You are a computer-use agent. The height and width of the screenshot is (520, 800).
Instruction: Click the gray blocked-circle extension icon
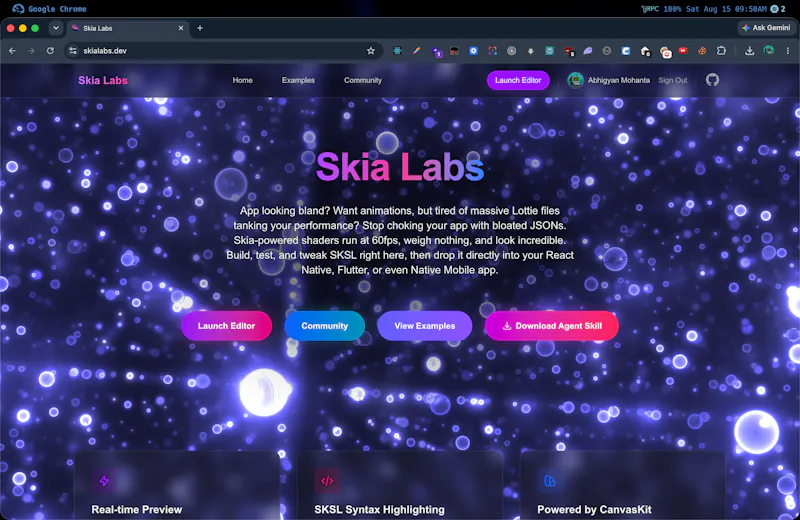point(607,51)
